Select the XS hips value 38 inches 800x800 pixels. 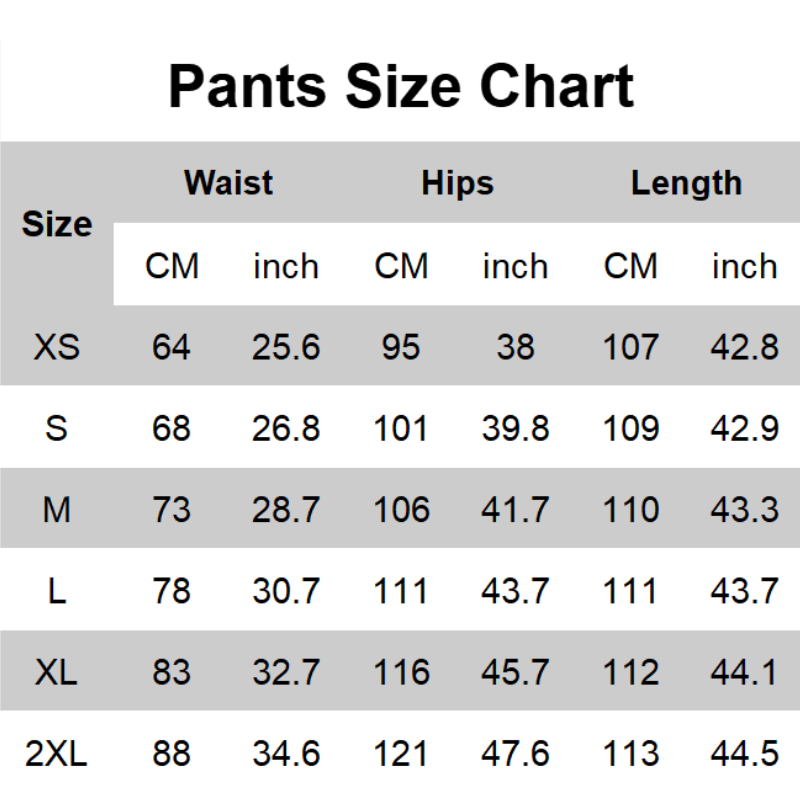pyautogui.click(x=515, y=347)
